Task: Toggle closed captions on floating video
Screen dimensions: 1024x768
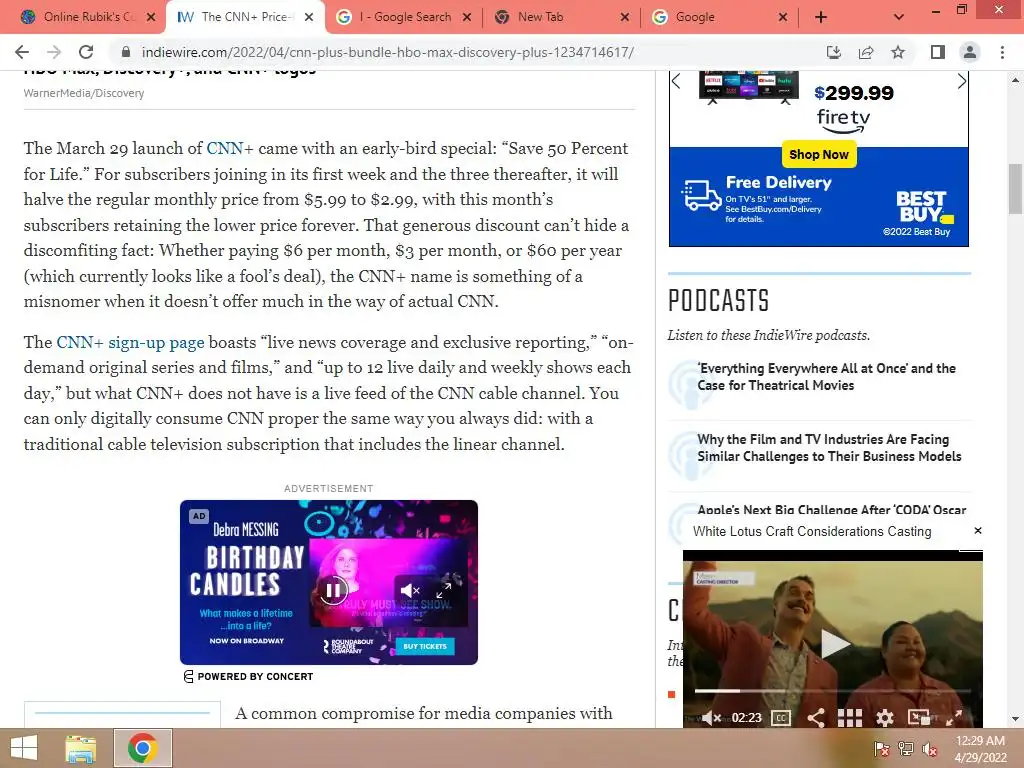Action: (x=781, y=718)
